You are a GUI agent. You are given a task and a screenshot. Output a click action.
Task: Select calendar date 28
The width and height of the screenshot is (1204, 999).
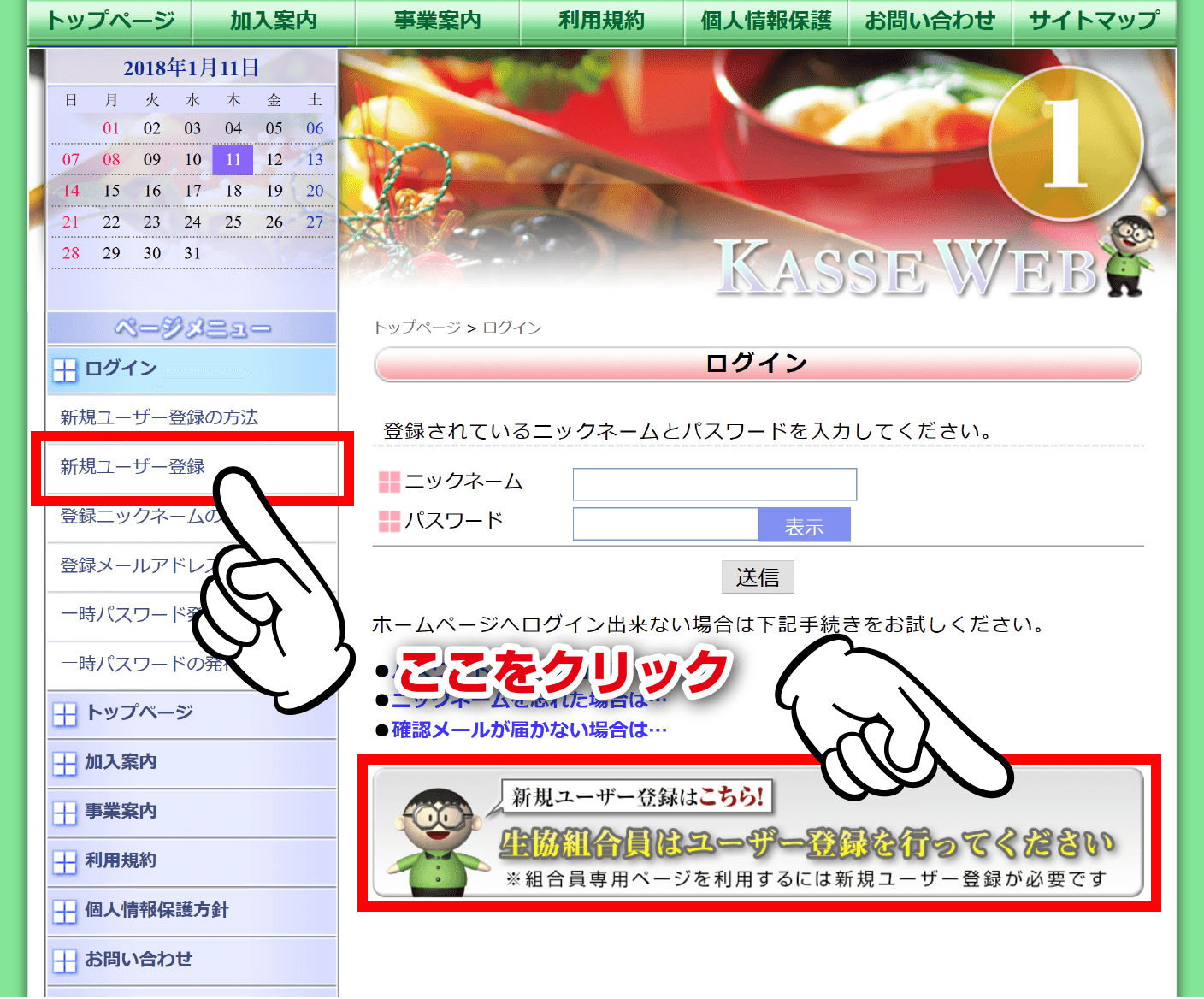tap(71, 253)
